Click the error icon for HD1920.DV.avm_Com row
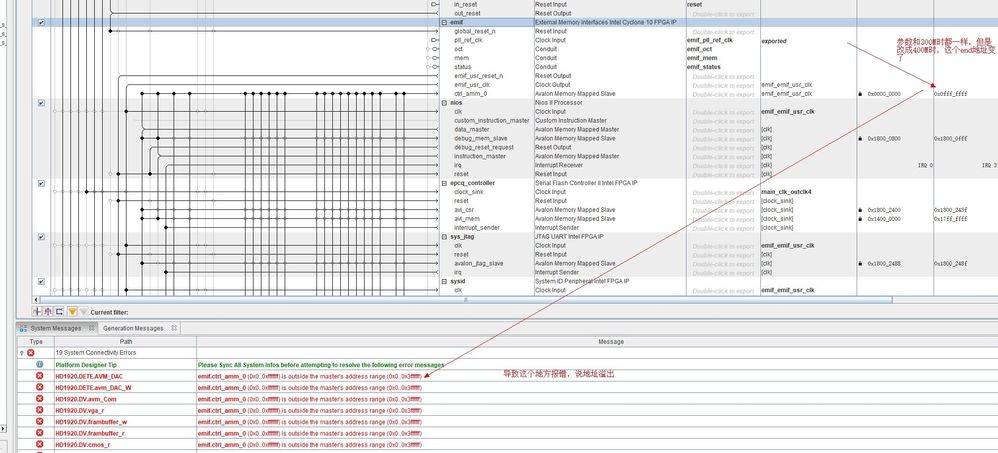 [39, 399]
